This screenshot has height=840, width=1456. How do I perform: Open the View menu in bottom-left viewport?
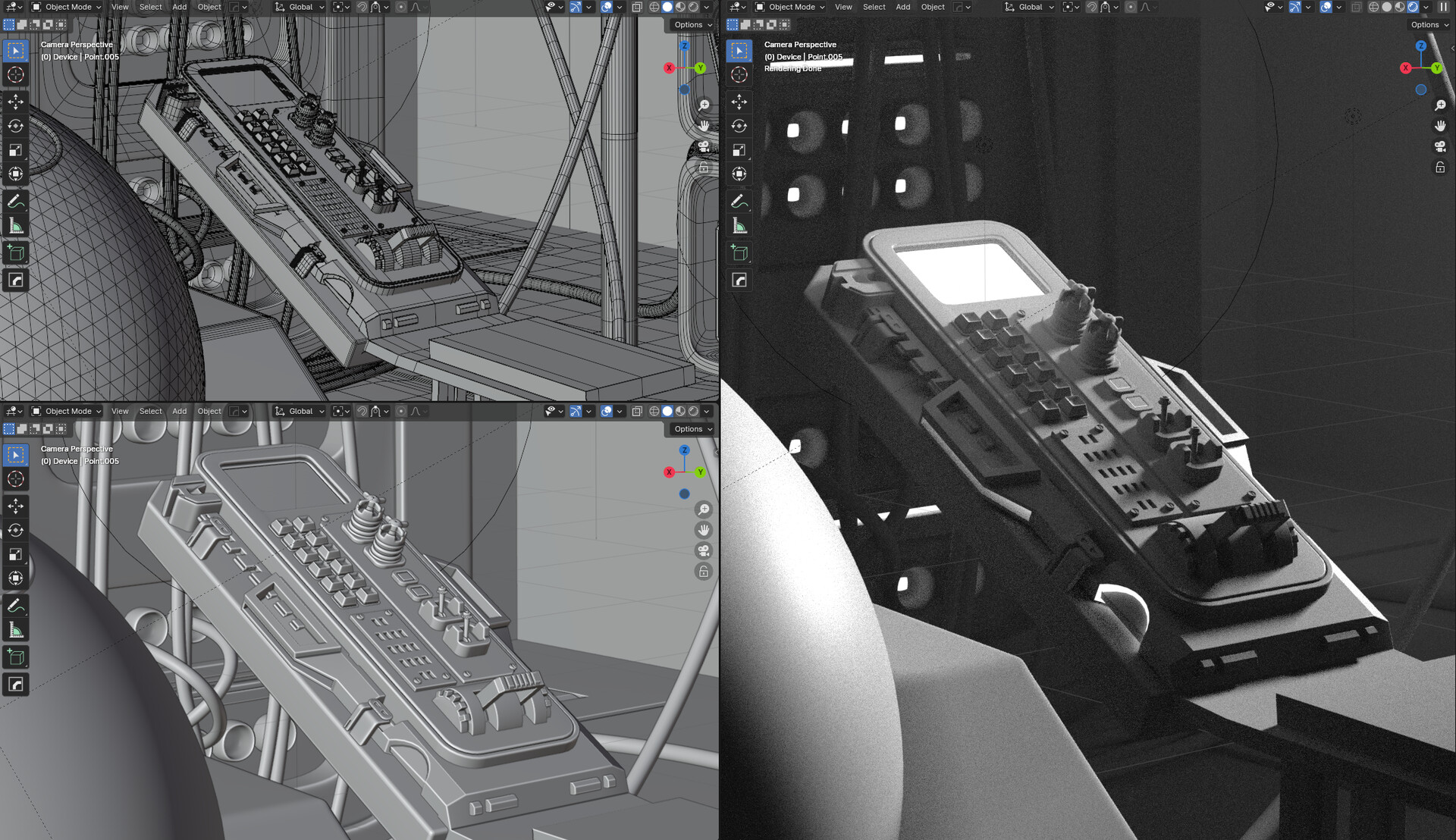pyautogui.click(x=120, y=411)
